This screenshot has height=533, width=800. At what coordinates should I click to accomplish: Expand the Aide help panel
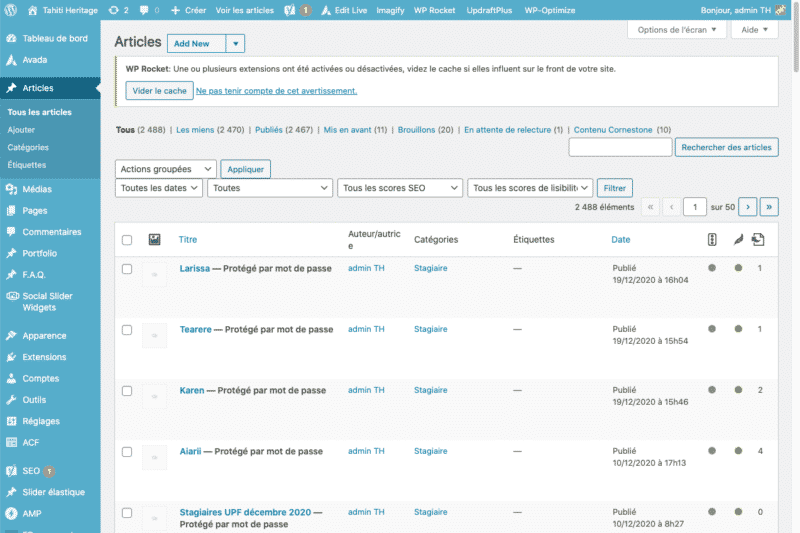[755, 30]
